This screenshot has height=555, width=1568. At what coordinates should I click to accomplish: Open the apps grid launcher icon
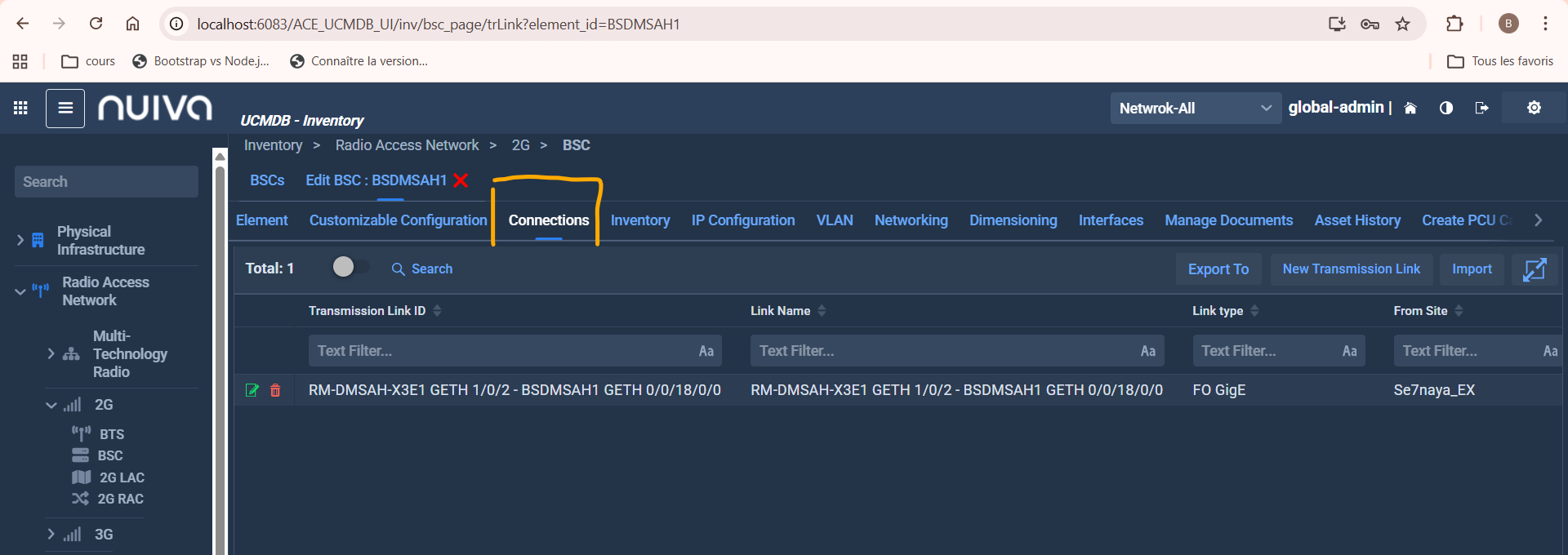(x=20, y=108)
